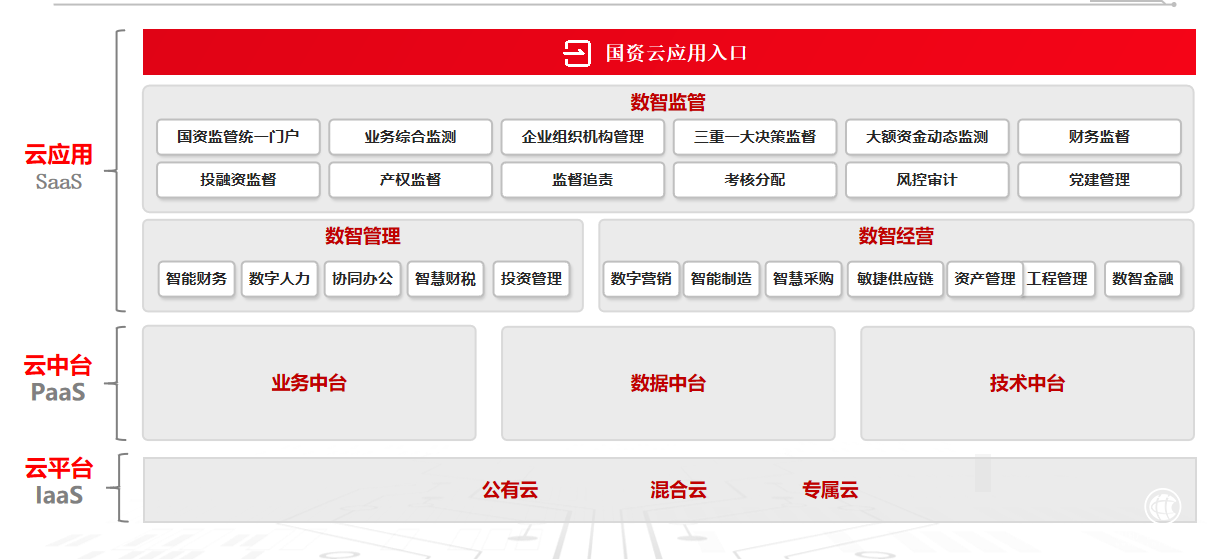Click the login icon beside 国资云应用入口
Image resolution: width=1215 pixels, height=559 pixels.
point(578,53)
